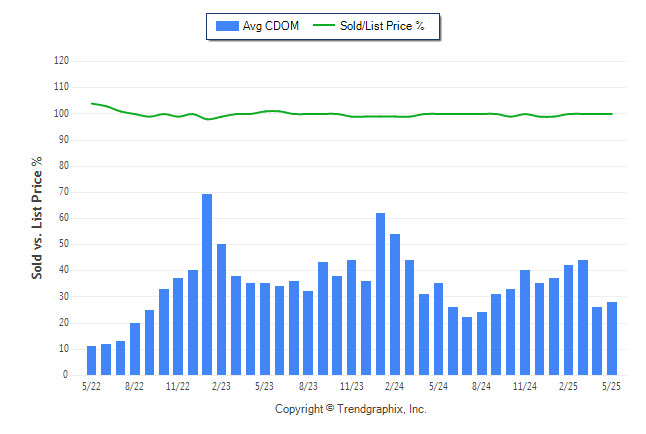This screenshot has width=646, height=434.
Task: Click the bar above the 11/24 label
Action: coord(525,322)
